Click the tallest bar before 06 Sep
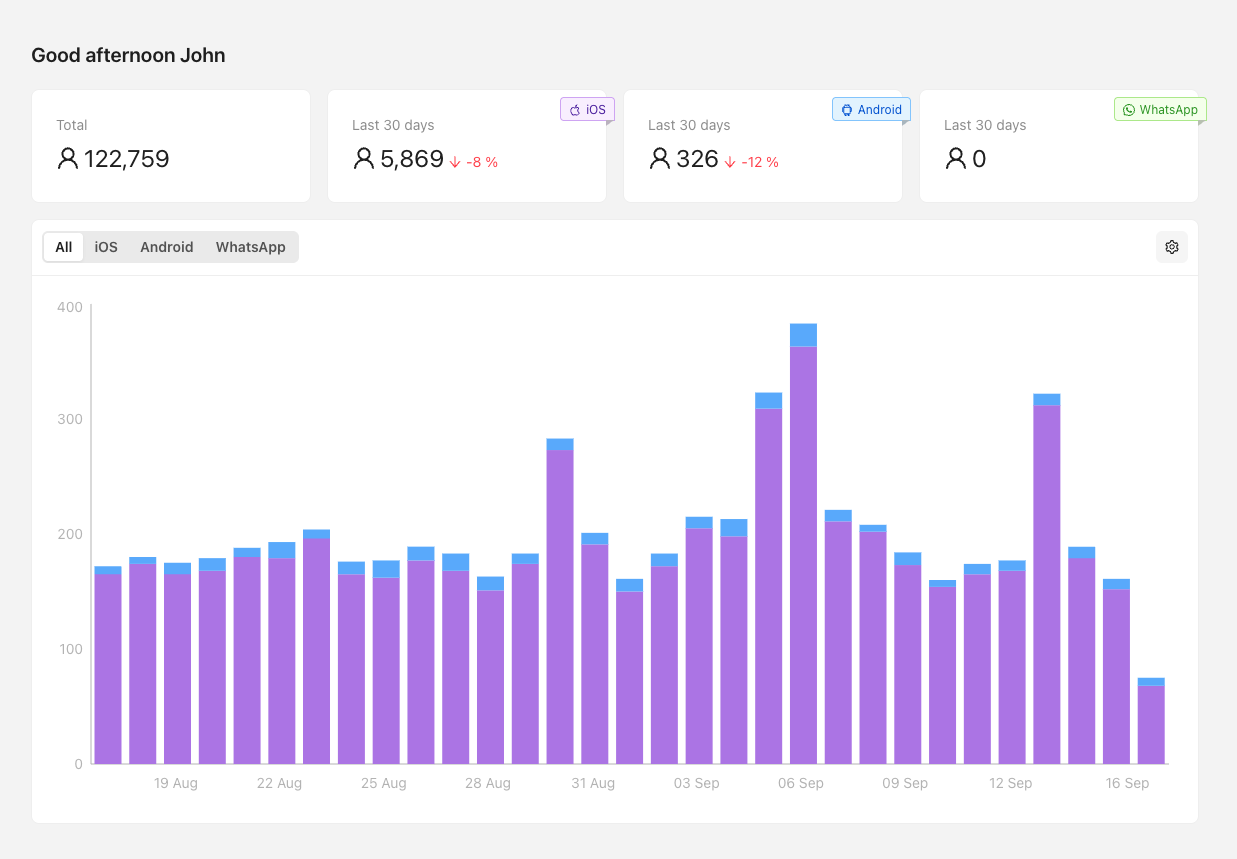 pos(803,550)
